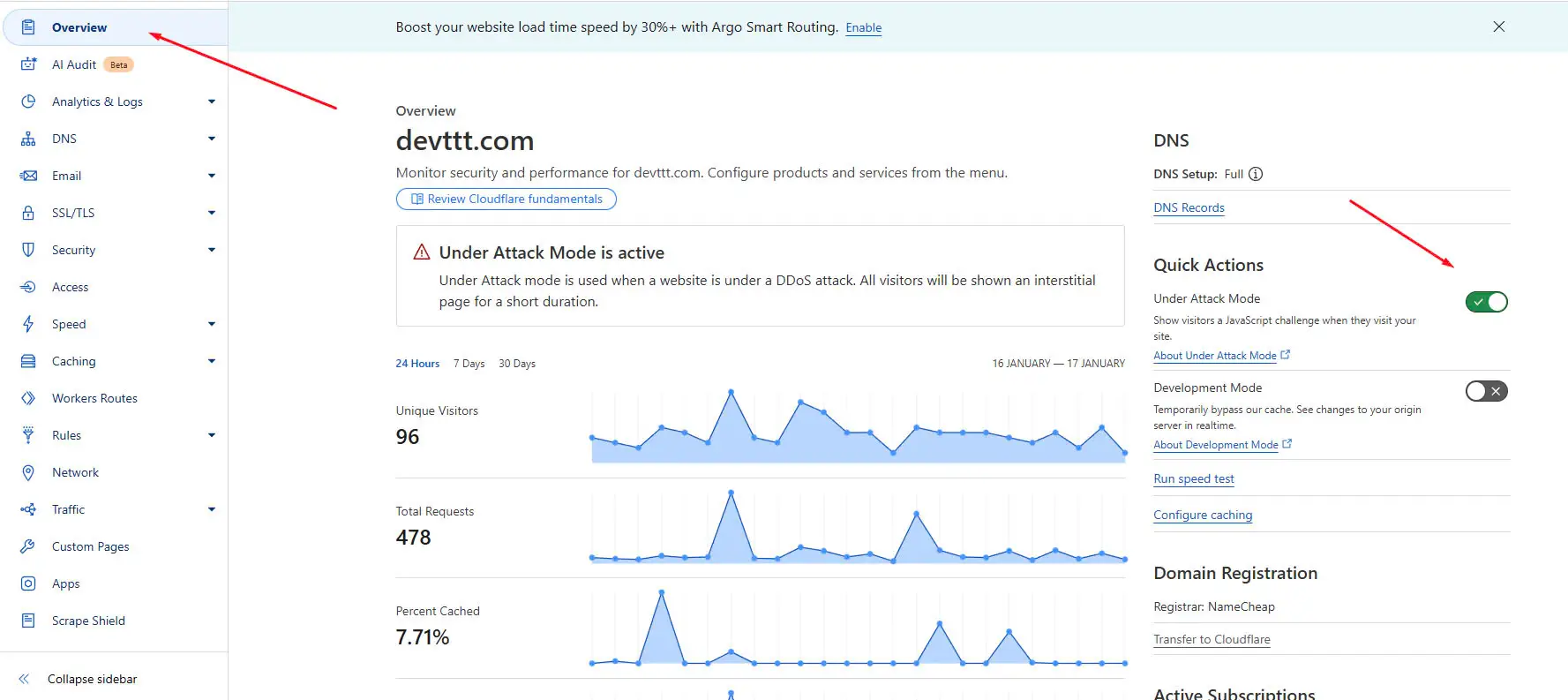Open the Apps menu item
This screenshot has width=1568, height=700.
(114, 583)
